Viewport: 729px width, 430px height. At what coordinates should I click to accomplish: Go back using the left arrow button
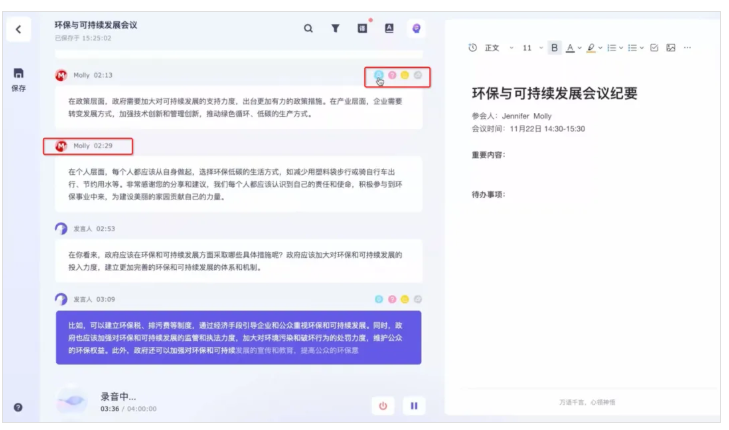[18, 29]
